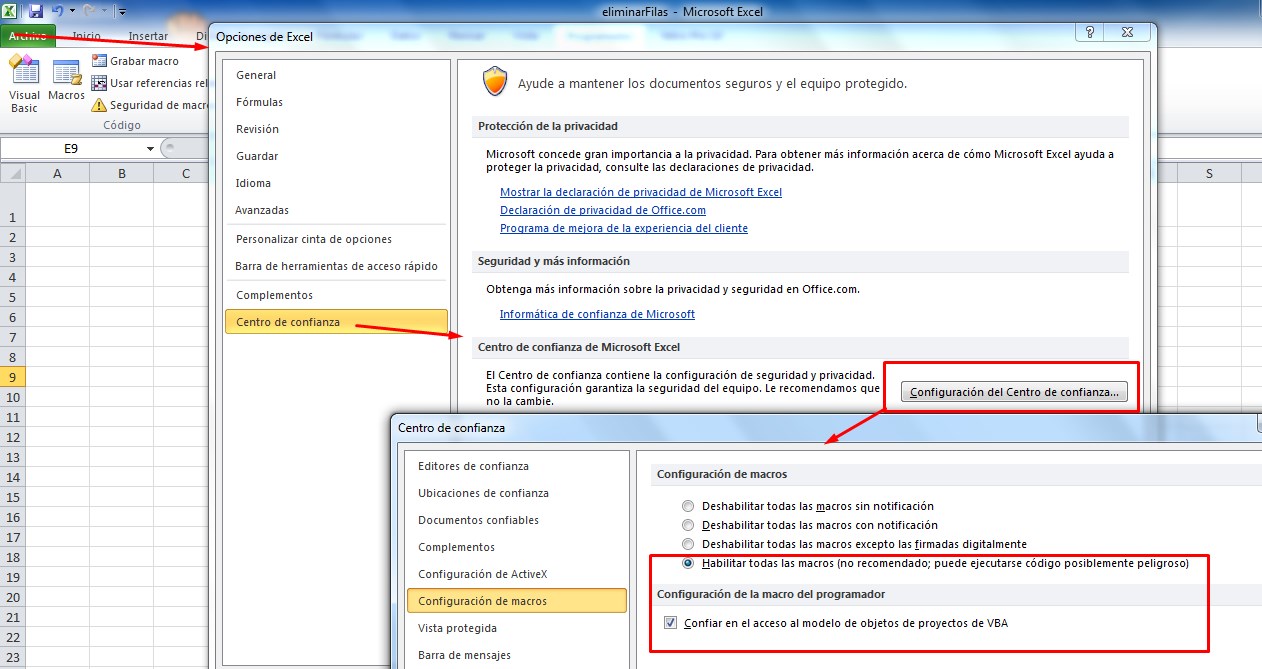Screen dimensions: 1262x669
Task: Select Configuración de ActiveX item
Action: click(516, 574)
